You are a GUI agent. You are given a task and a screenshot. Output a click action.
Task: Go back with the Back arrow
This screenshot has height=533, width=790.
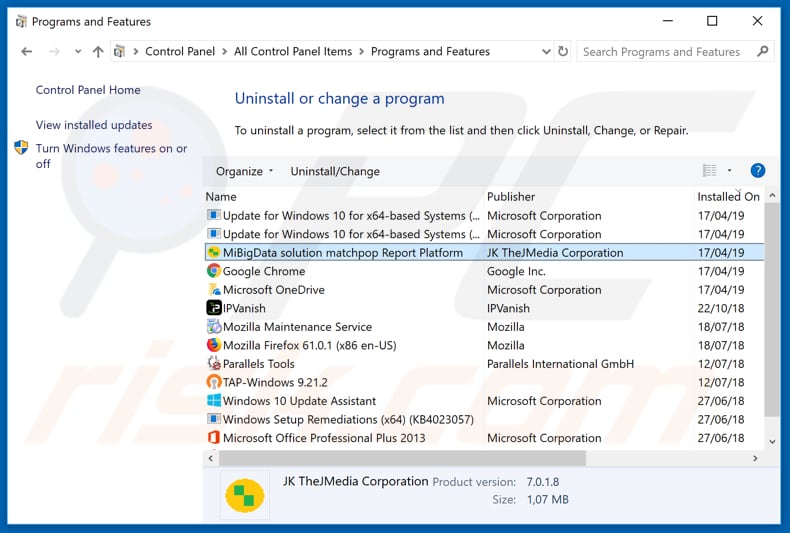[x=27, y=51]
